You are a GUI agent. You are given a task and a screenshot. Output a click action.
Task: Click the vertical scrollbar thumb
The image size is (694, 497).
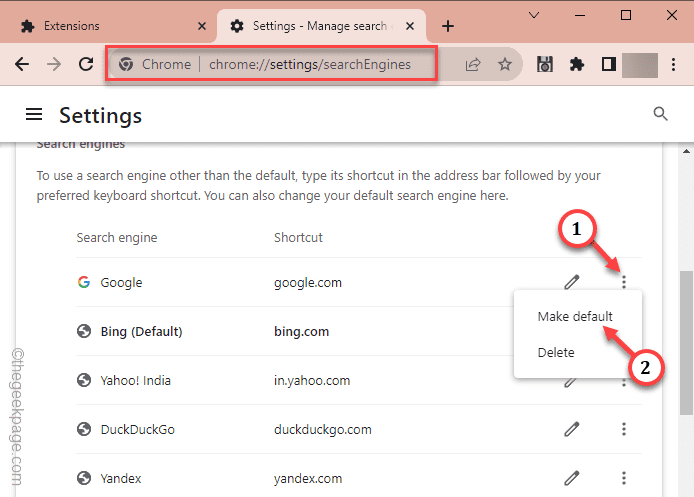tap(686, 343)
